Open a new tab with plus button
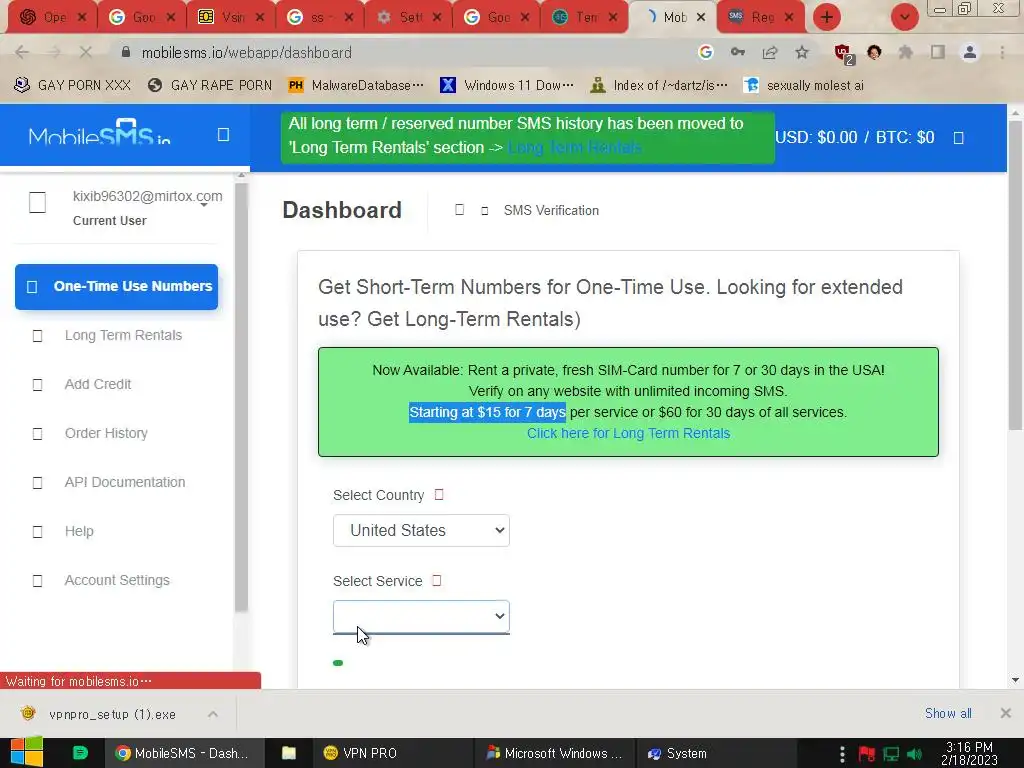1024x768 pixels. click(827, 17)
